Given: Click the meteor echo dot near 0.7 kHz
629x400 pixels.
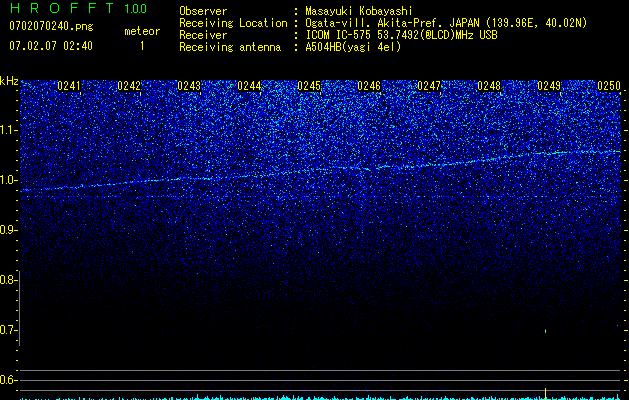Looking at the screenshot, I should coord(546,331).
